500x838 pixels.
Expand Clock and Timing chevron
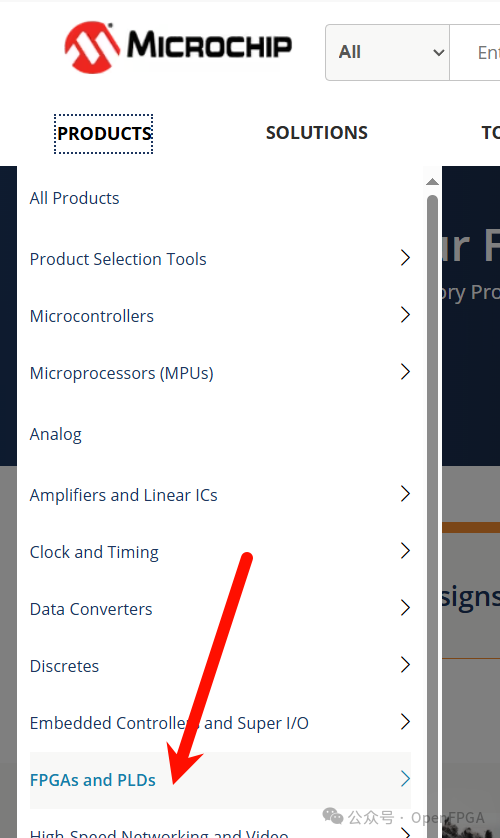click(405, 550)
